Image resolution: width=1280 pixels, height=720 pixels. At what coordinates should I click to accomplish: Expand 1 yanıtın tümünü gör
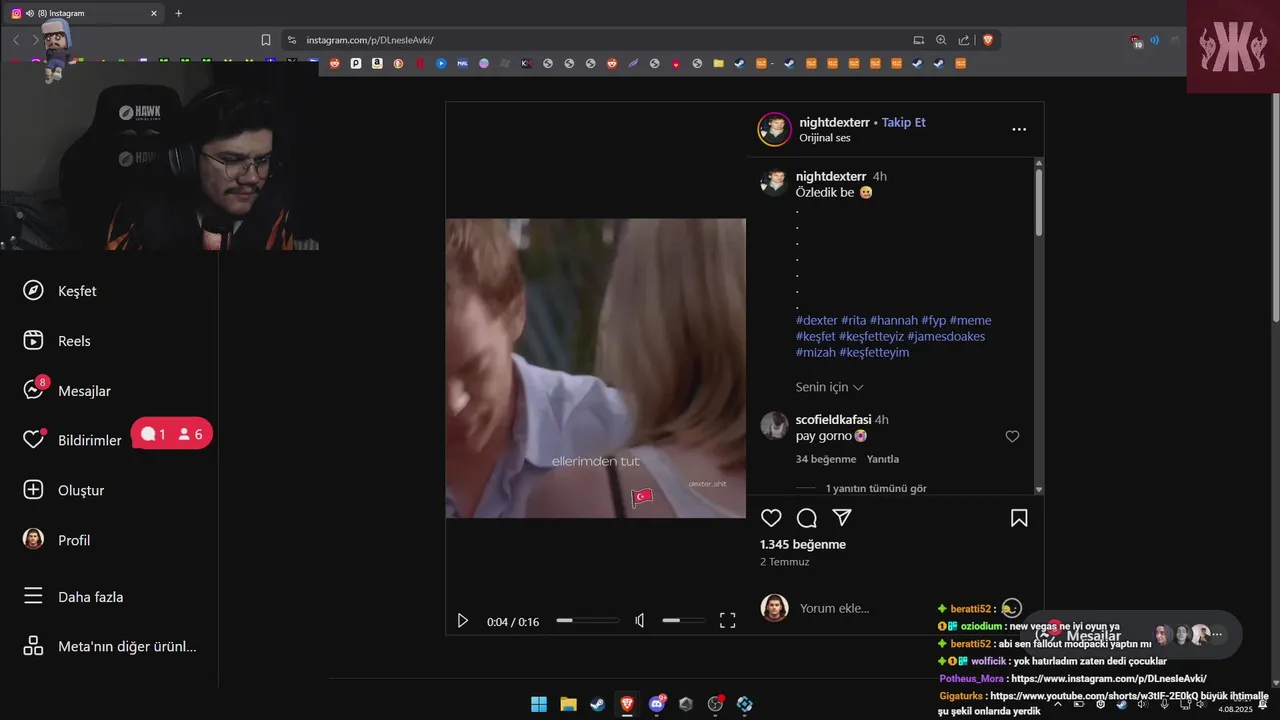click(x=876, y=488)
